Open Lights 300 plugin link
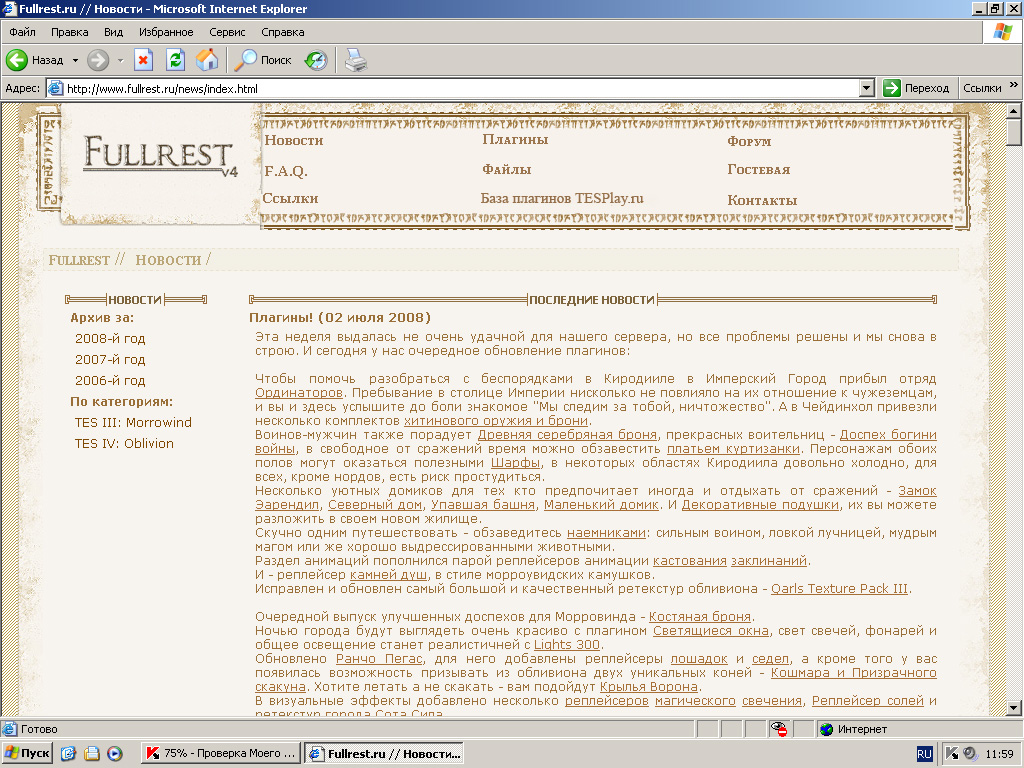 pyautogui.click(x=567, y=645)
